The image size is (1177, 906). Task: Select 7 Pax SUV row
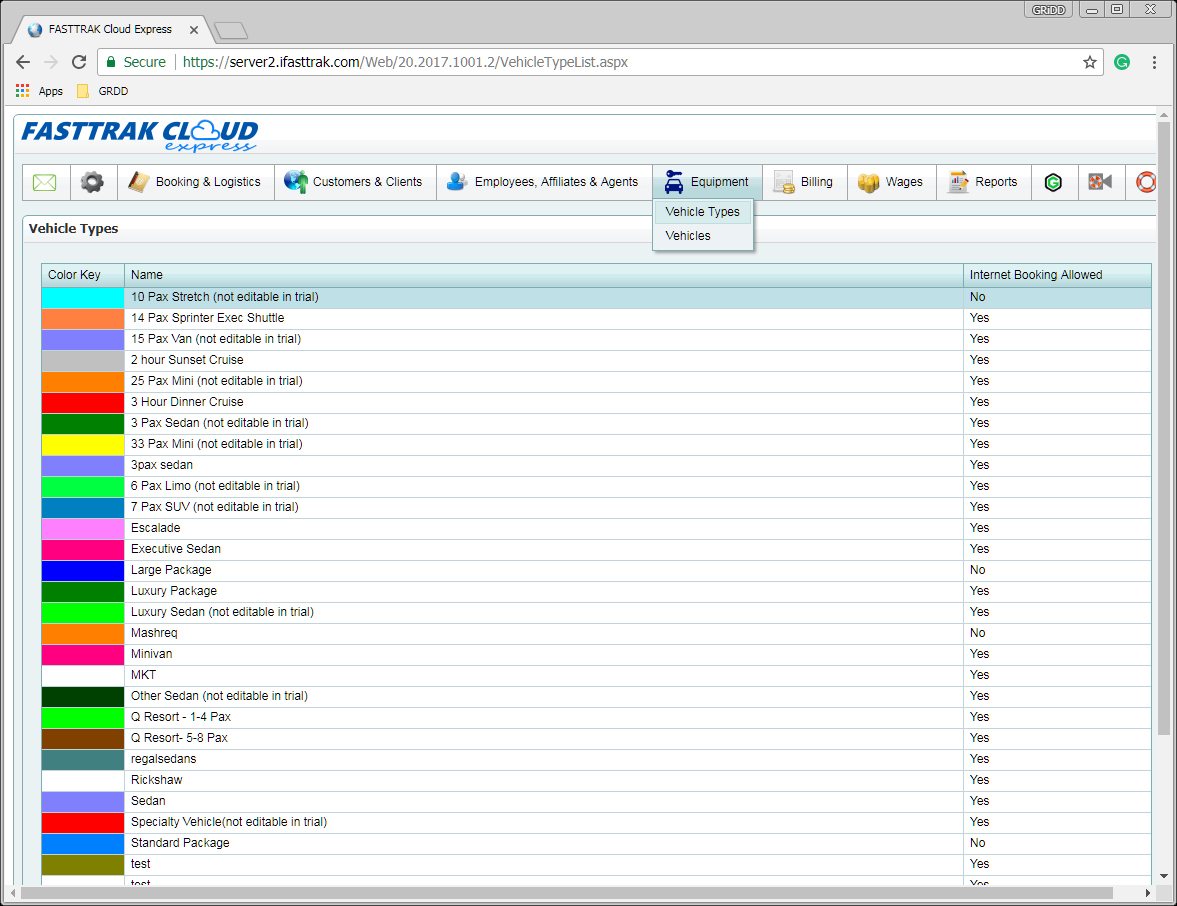click(x=596, y=507)
